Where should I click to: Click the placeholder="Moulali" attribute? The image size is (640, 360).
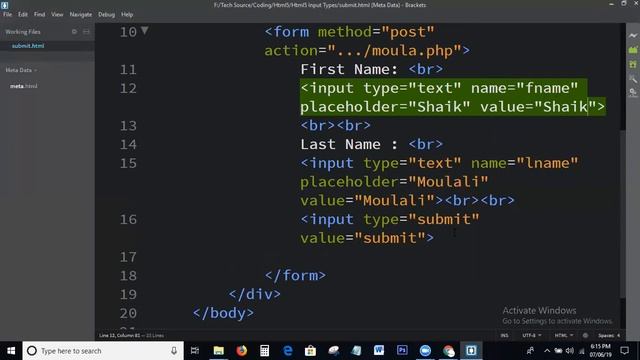tap(394, 182)
